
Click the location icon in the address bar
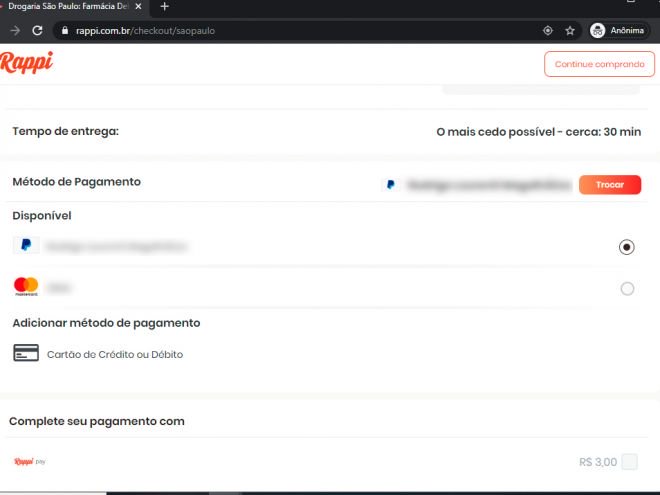tap(548, 31)
